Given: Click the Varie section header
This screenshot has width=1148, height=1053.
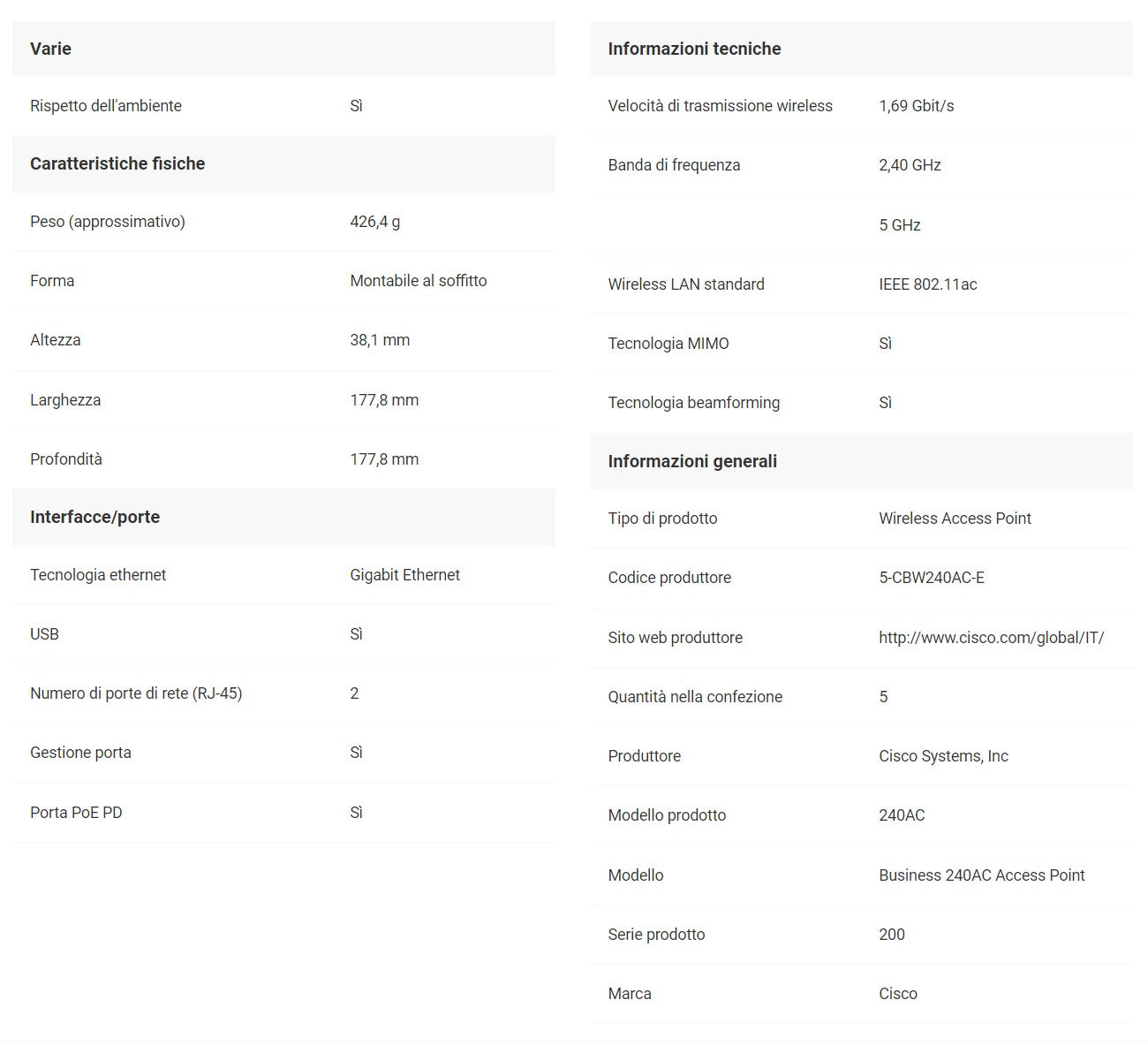Looking at the screenshot, I should coord(50,49).
